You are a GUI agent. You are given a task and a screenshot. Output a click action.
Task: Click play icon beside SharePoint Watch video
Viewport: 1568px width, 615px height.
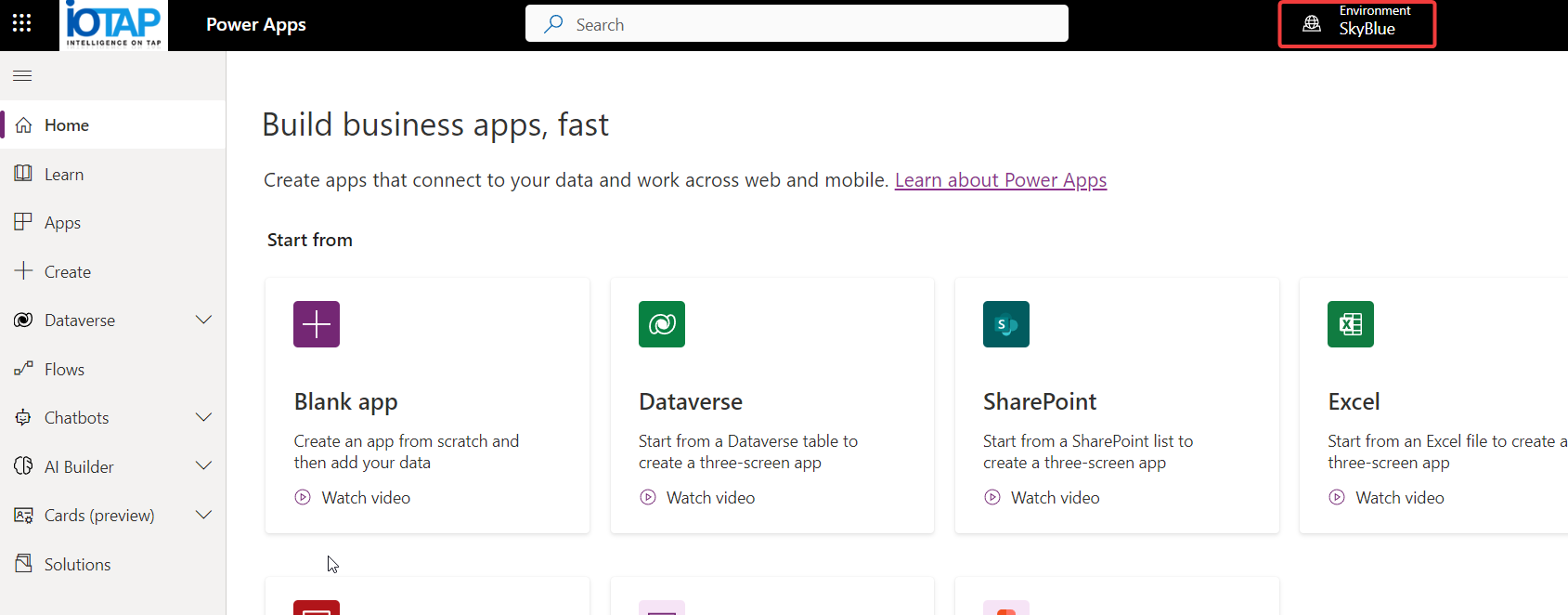pyautogui.click(x=992, y=497)
